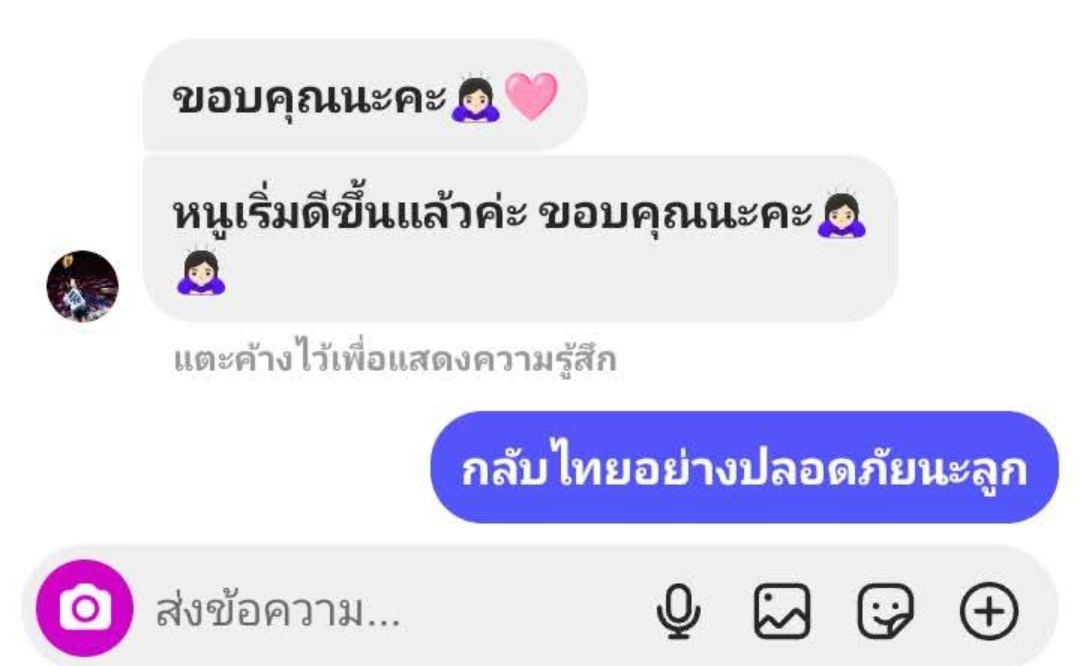1080x666 pixels.
Task: Open the camera from the purple button
Action: point(84,608)
